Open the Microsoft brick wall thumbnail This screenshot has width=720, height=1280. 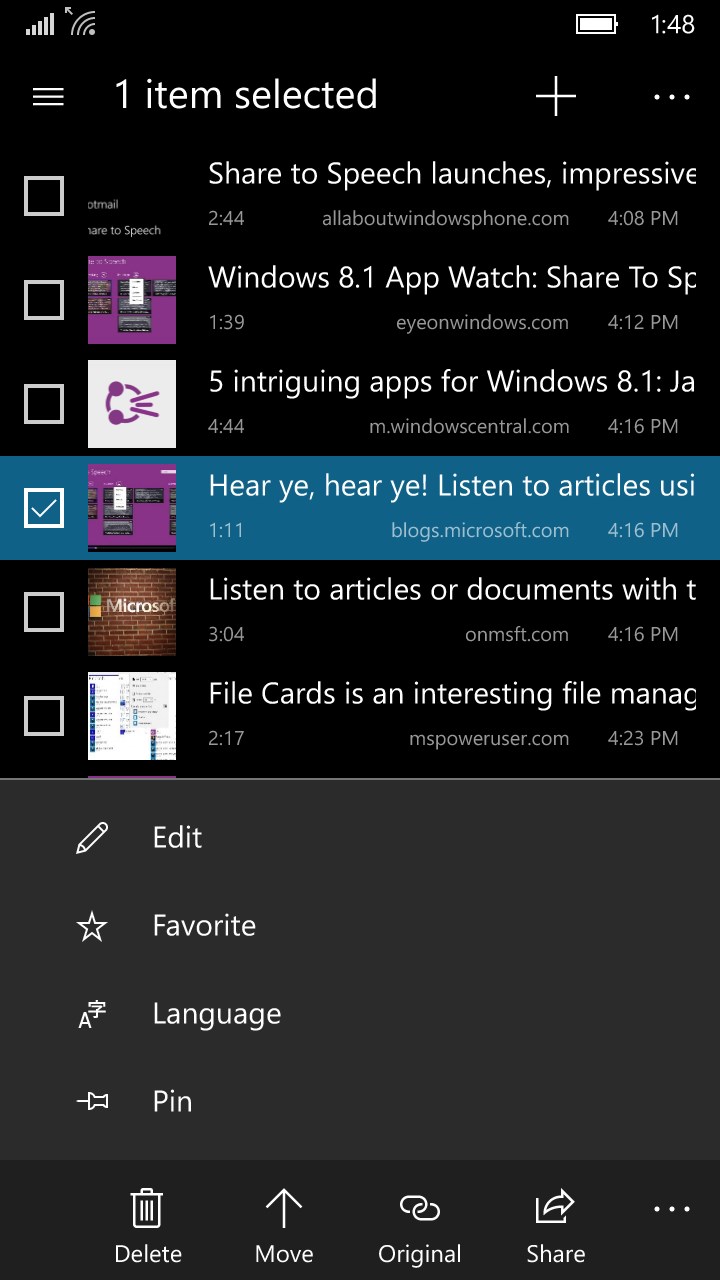click(x=132, y=612)
